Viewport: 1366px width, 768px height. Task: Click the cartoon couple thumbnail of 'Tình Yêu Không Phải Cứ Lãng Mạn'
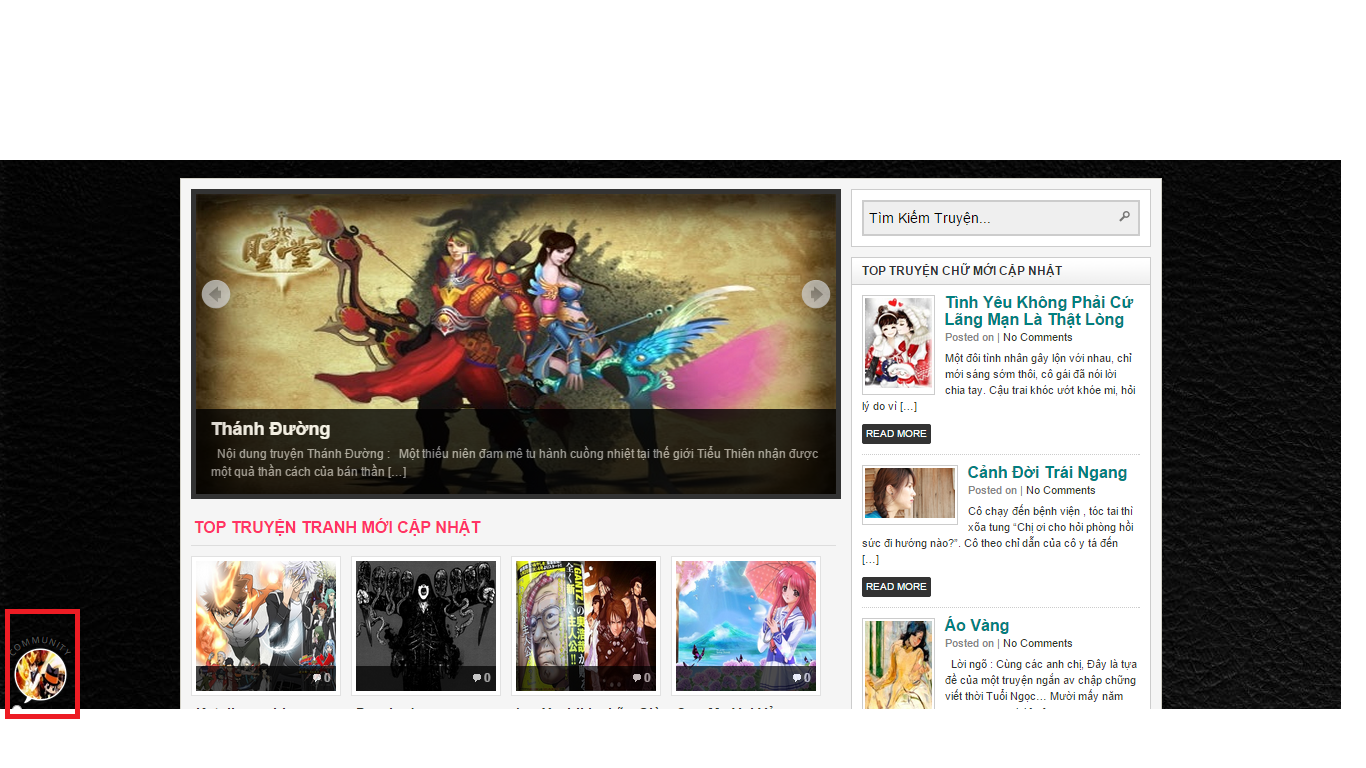click(898, 344)
